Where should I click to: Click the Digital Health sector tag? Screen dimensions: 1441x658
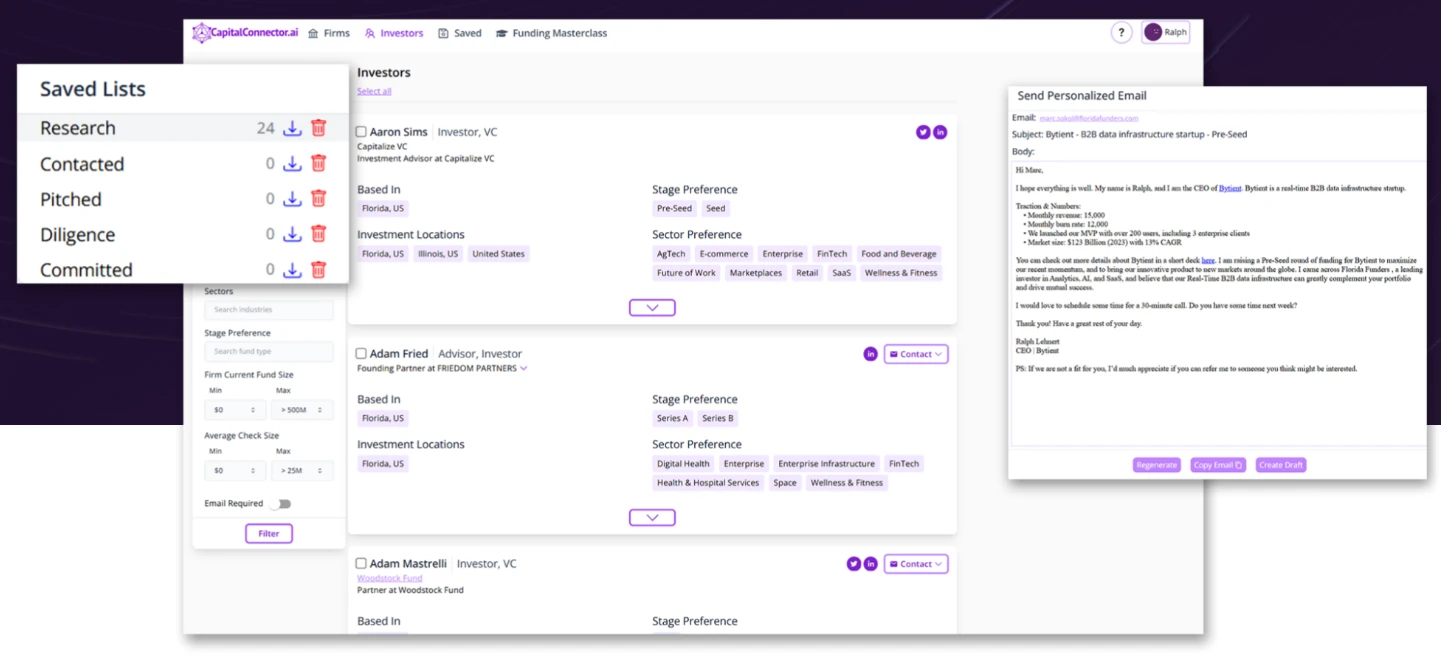pyautogui.click(x=684, y=464)
